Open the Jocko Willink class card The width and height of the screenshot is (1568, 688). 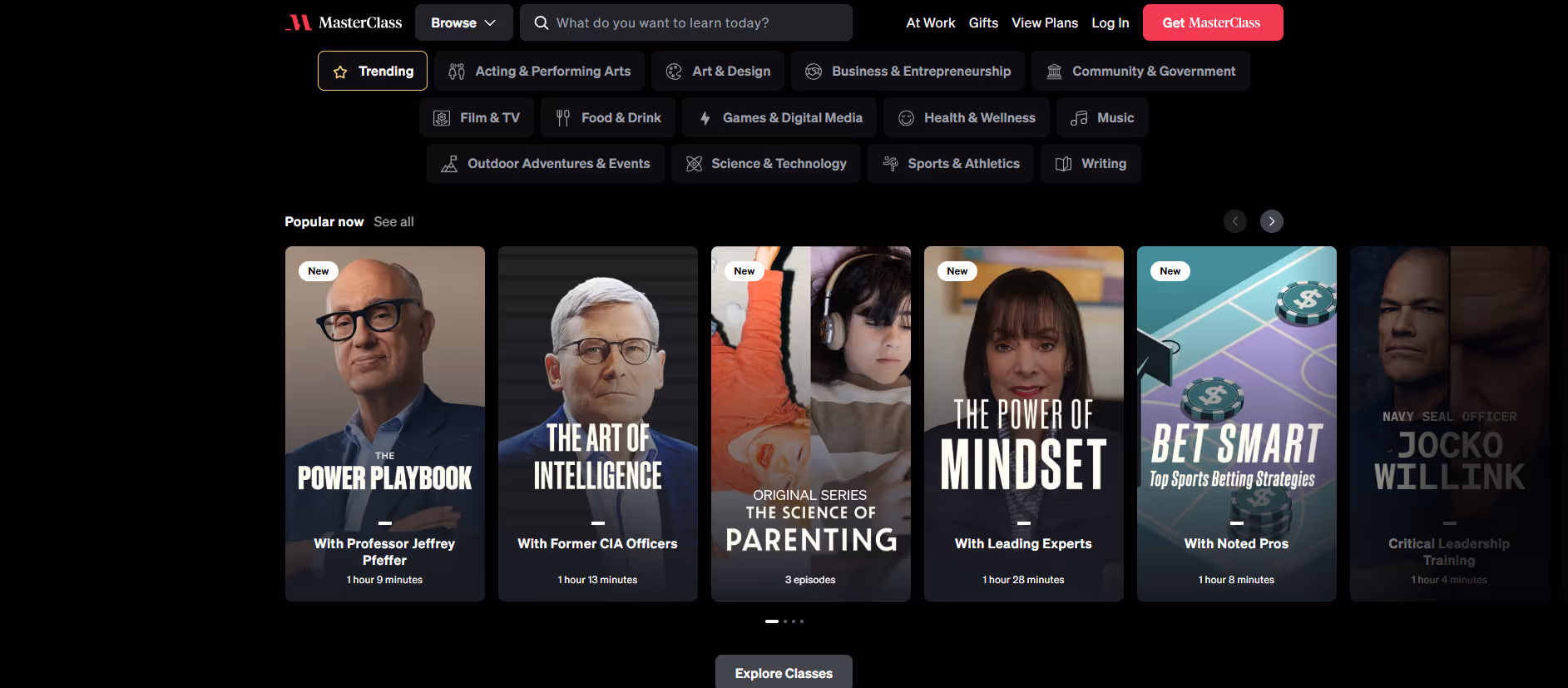(x=1450, y=423)
